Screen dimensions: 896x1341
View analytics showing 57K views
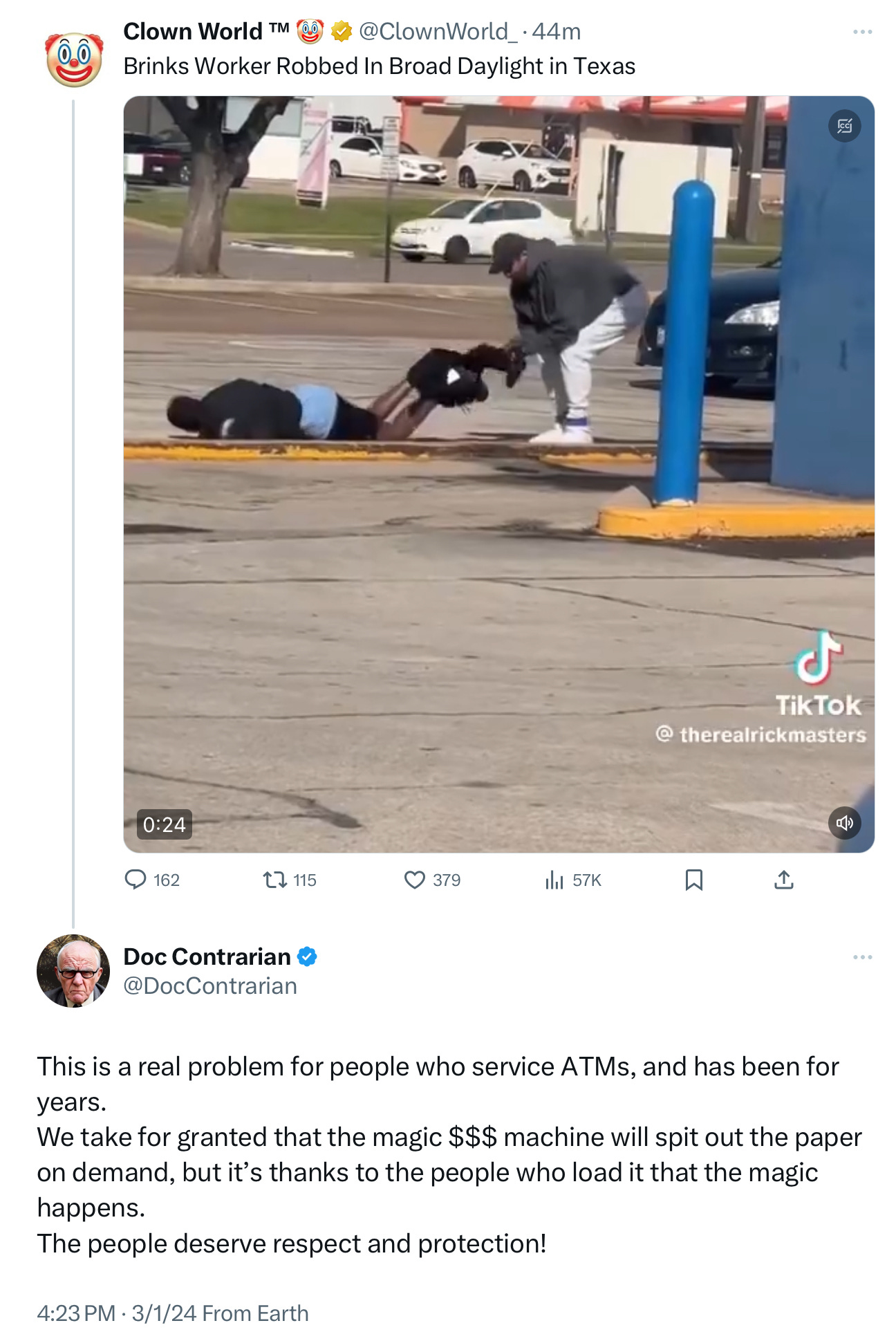573,880
